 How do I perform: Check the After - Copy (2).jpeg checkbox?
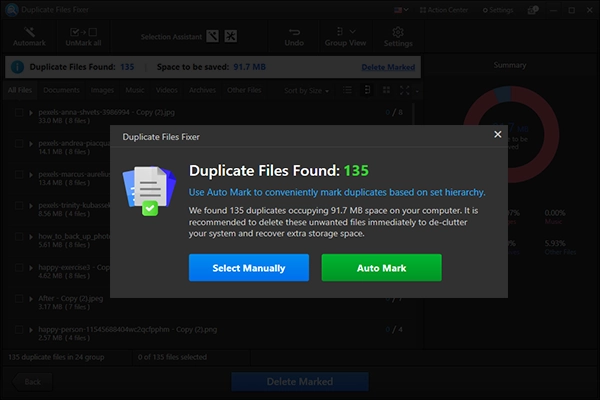click(18, 299)
